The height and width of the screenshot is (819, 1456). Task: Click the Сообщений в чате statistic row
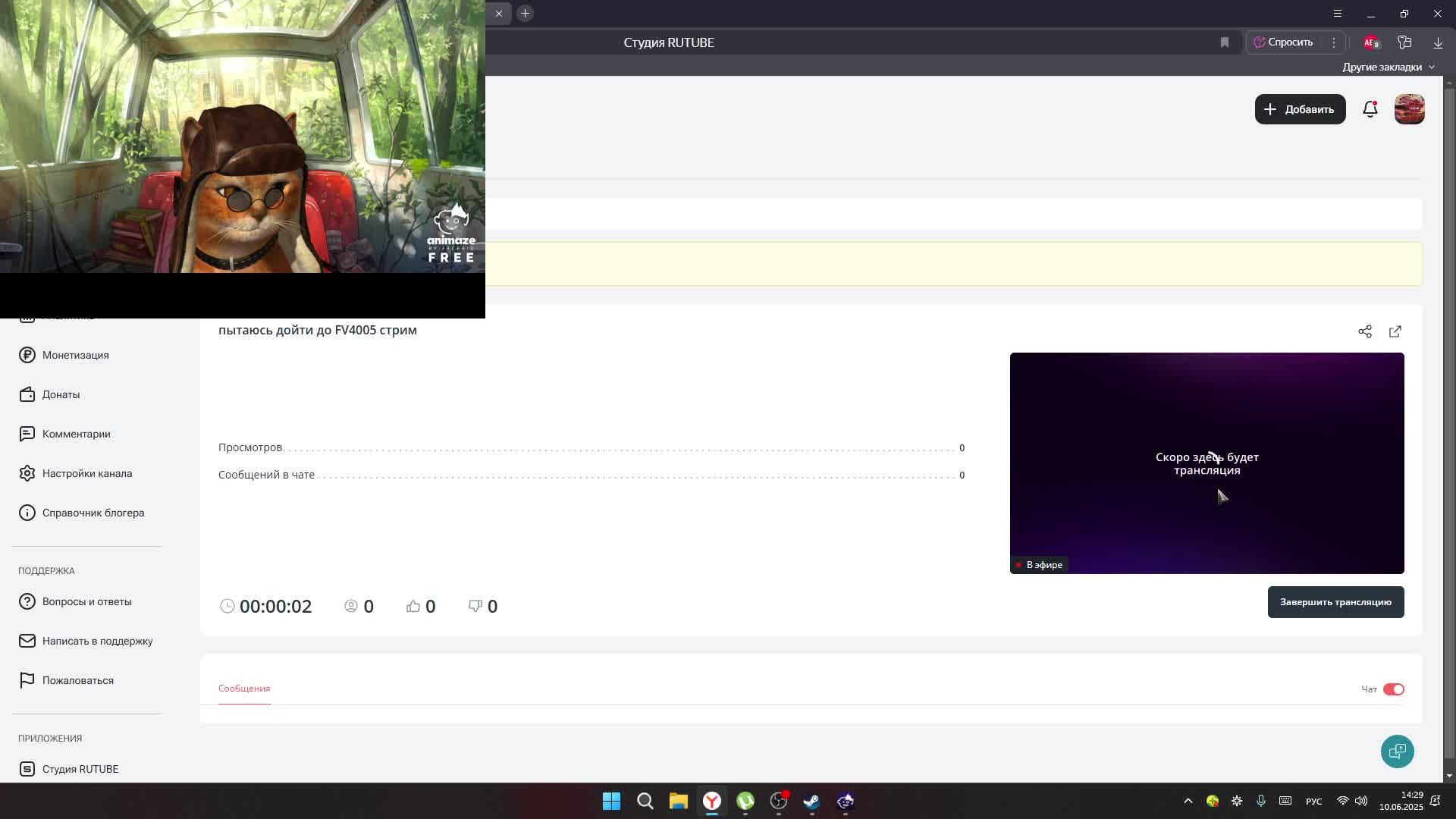click(591, 475)
